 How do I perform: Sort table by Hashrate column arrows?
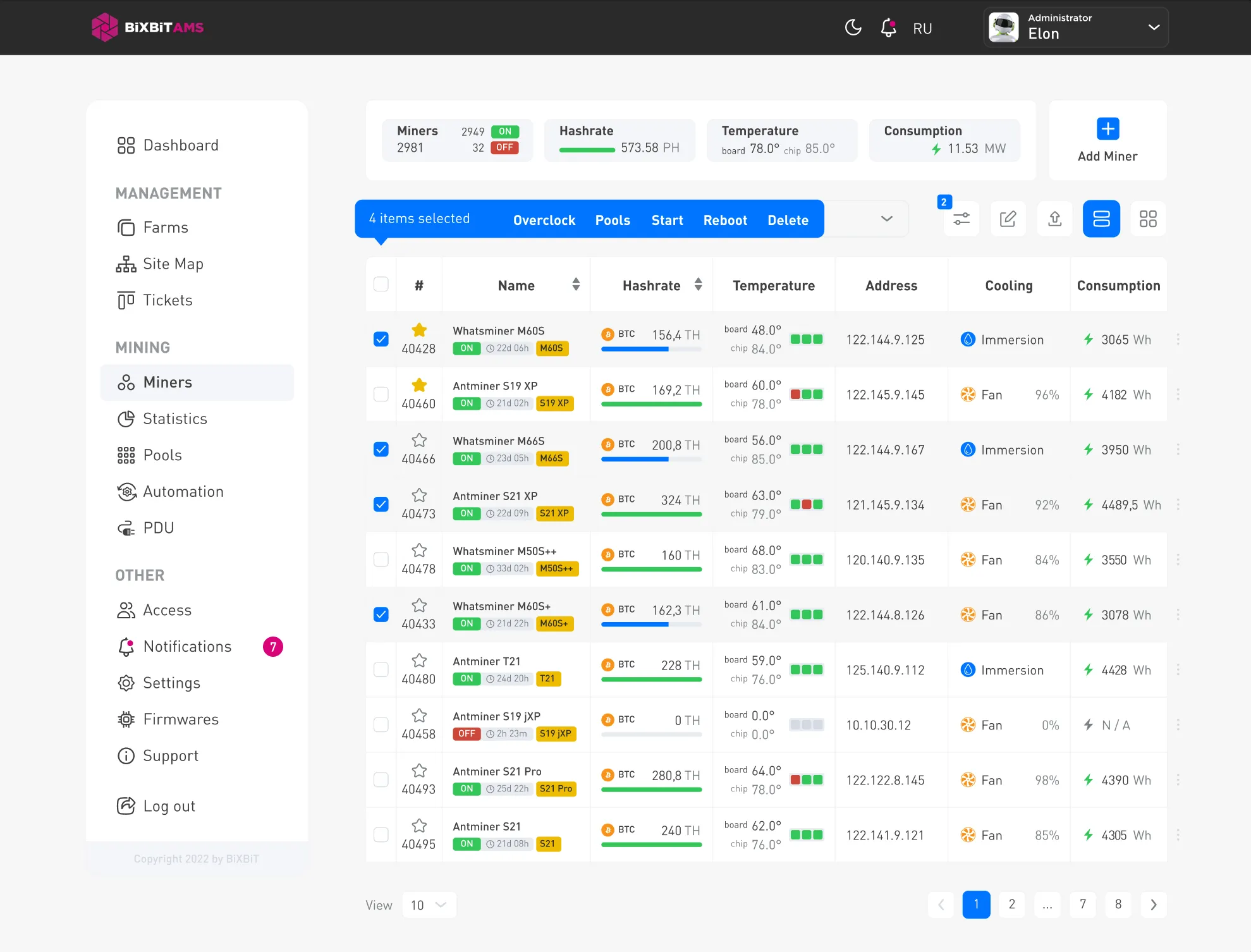pyautogui.click(x=698, y=284)
